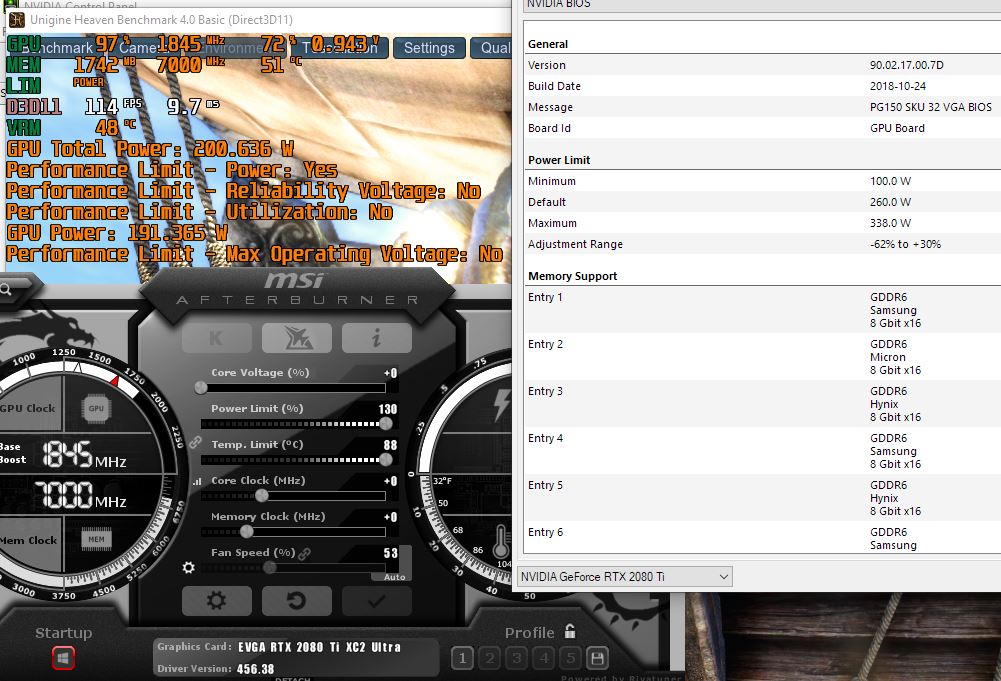Select Memory Support Entry 2 row

[x=762, y=357]
